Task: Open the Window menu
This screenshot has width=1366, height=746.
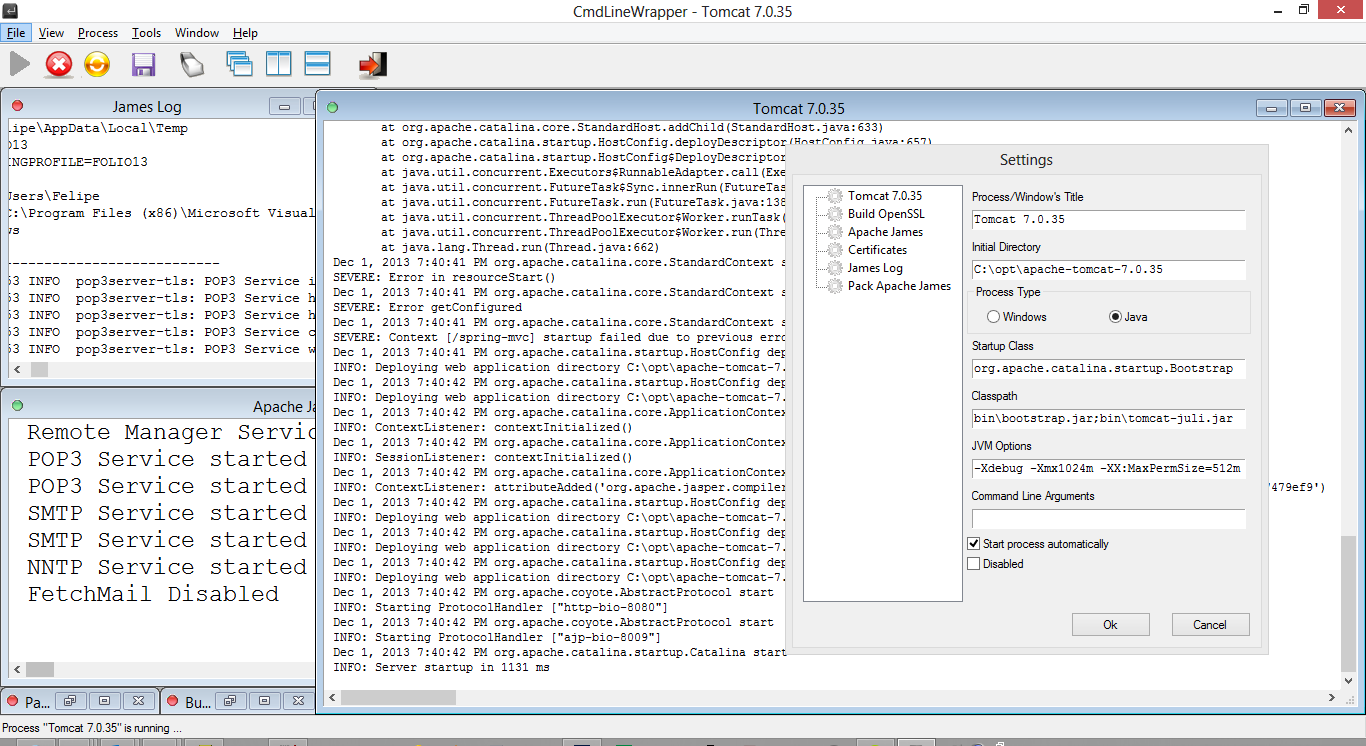Action: [x=197, y=33]
